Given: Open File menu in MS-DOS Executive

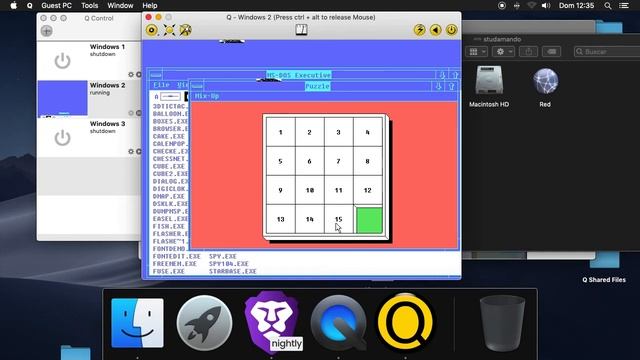Looking at the screenshot, I should [x=161, y=84].
